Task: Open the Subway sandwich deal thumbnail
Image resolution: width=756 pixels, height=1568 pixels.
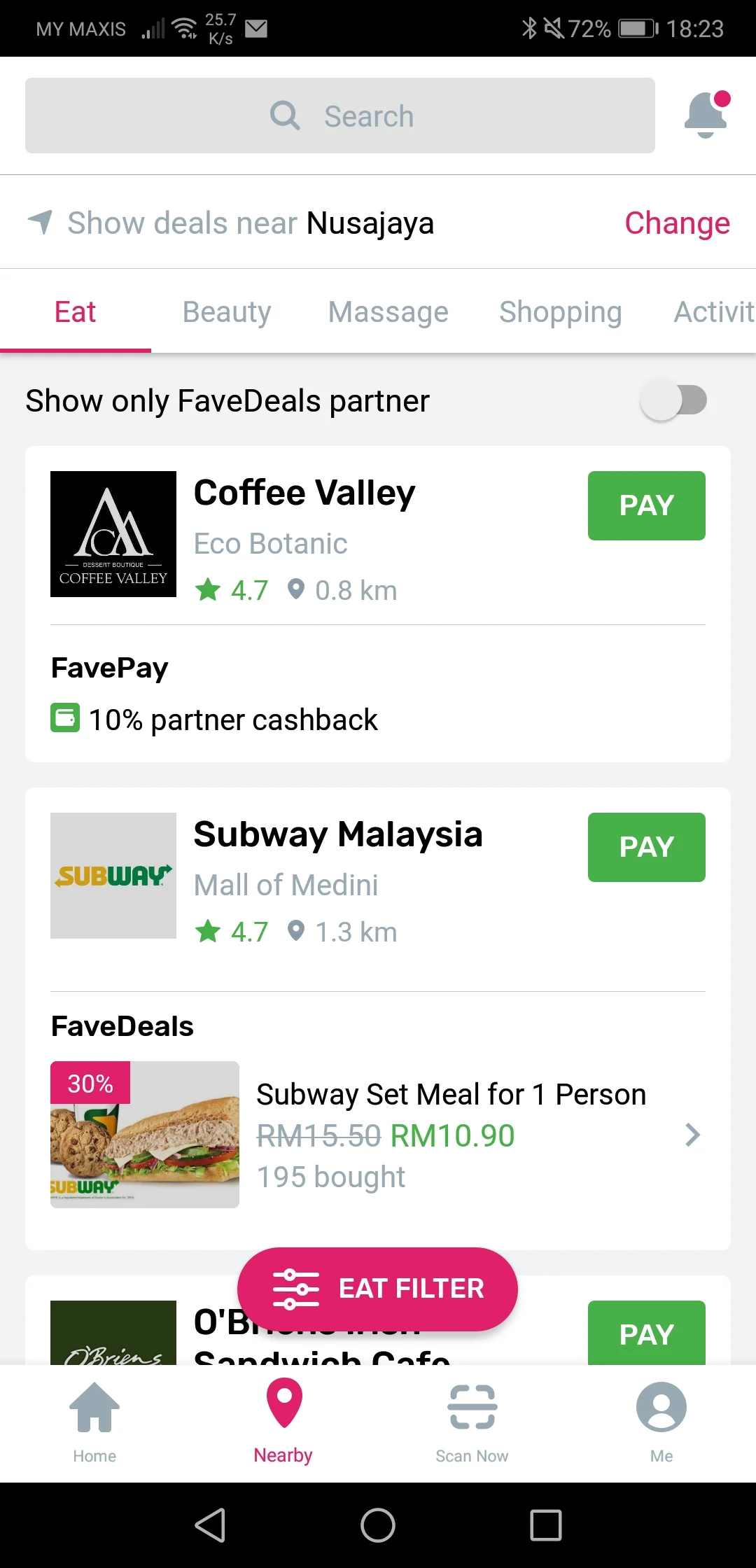Action: [145, 1135]
